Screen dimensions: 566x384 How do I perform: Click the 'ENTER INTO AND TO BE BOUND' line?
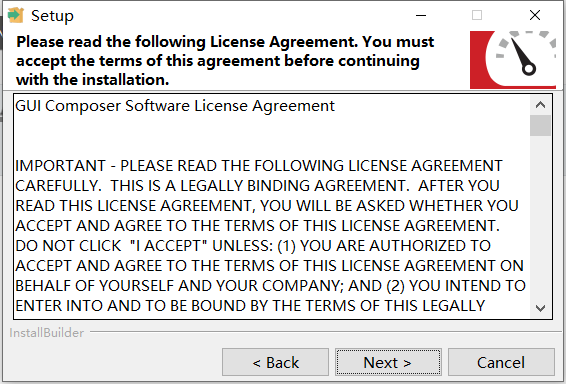click(x=250, y=306)
